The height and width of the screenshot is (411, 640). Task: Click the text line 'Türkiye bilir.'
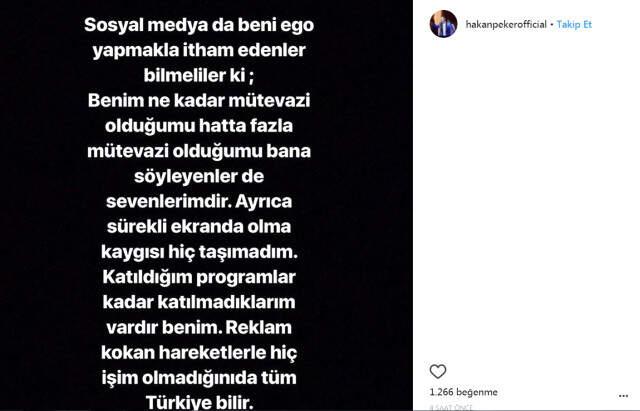pos(199,402)
